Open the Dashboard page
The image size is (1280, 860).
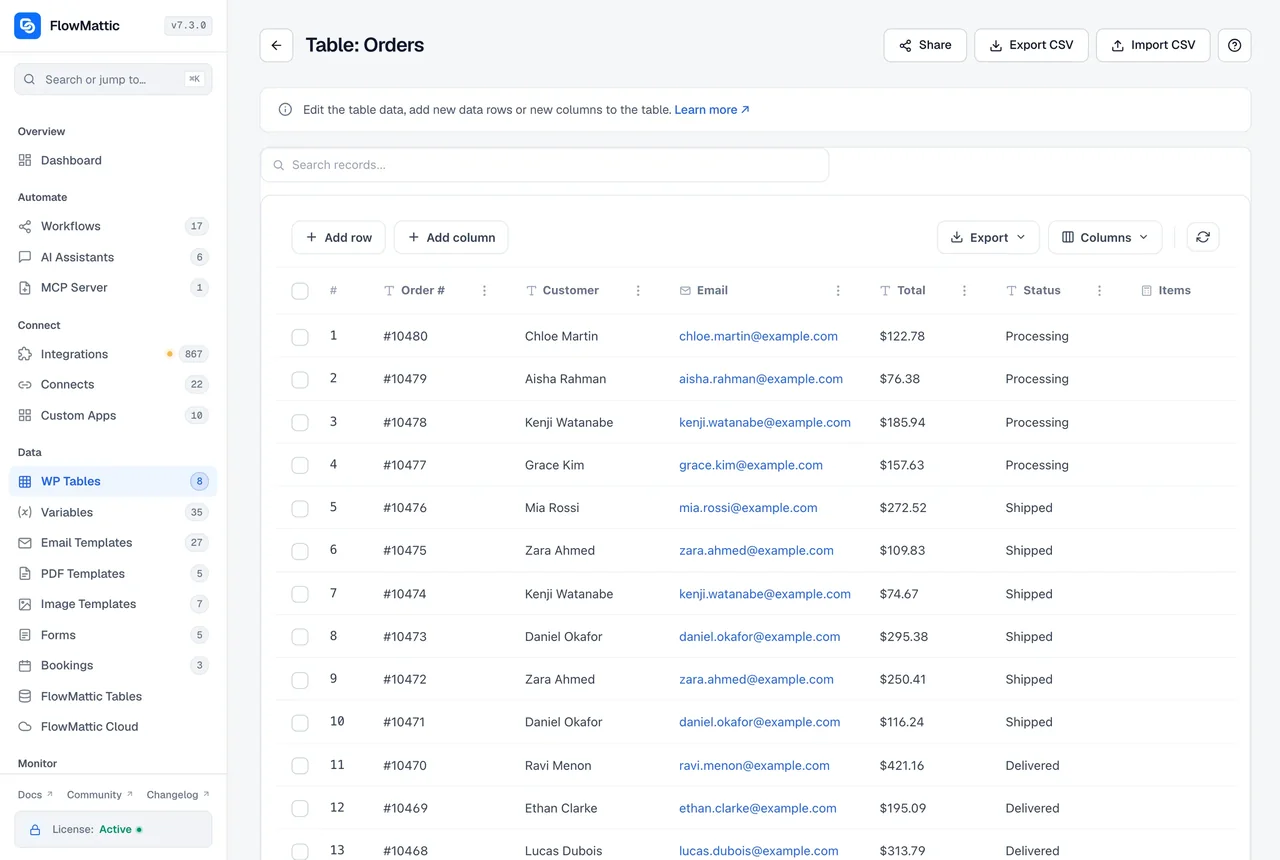[x=113, y=160]
